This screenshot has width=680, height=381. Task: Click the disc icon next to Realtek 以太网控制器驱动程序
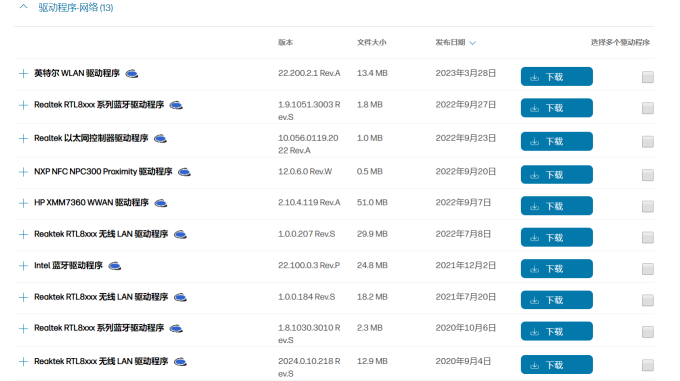(160, 139)
